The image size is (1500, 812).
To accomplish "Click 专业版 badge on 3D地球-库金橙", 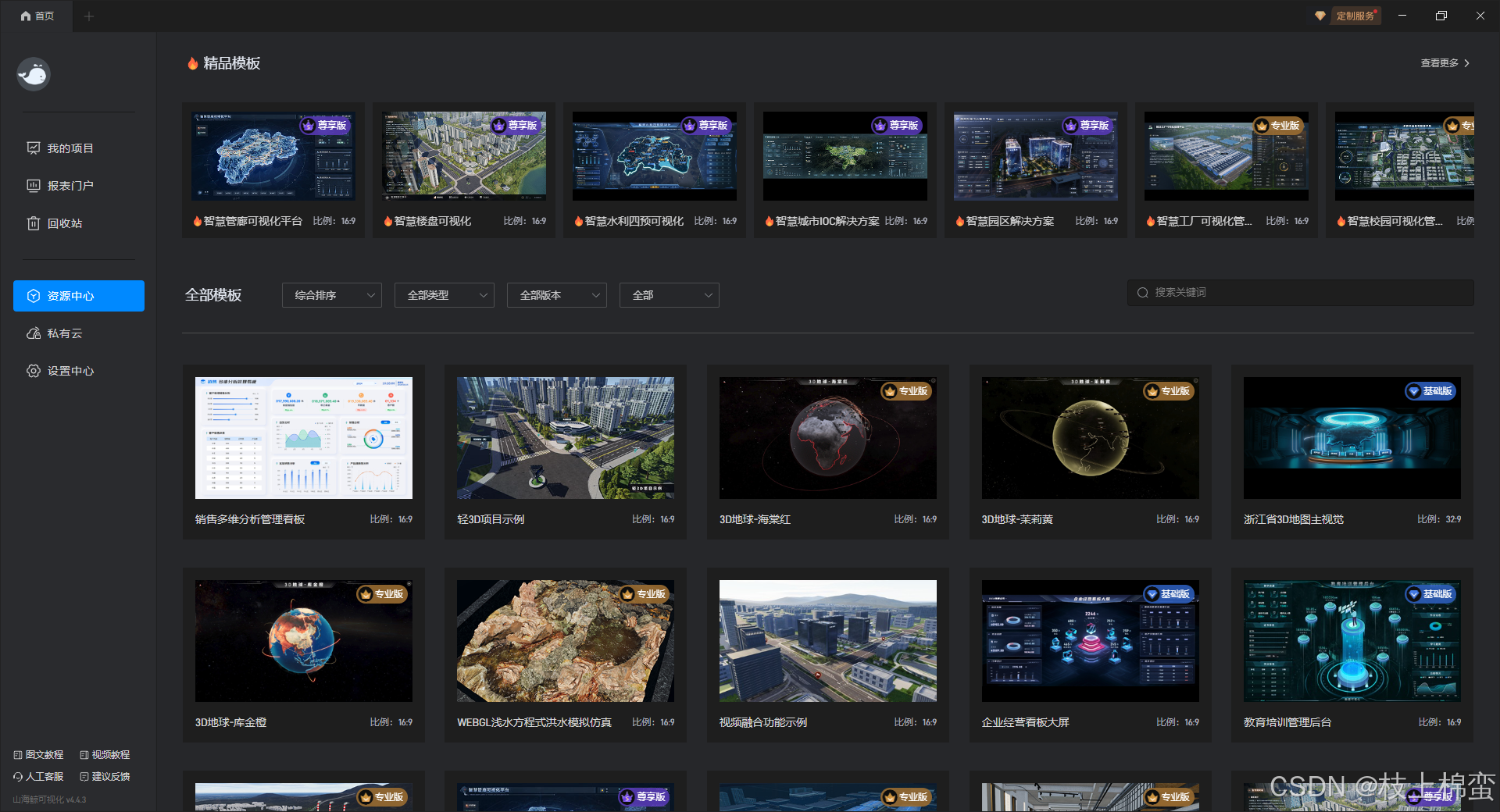I will [381, 594].
